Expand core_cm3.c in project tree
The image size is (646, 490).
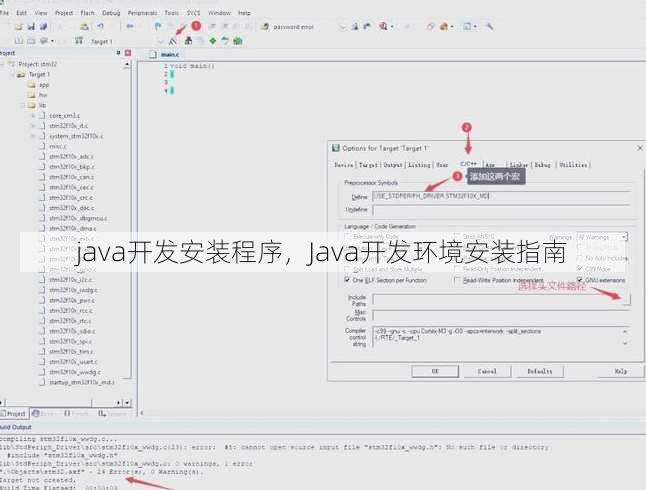[x=33, y=116]
